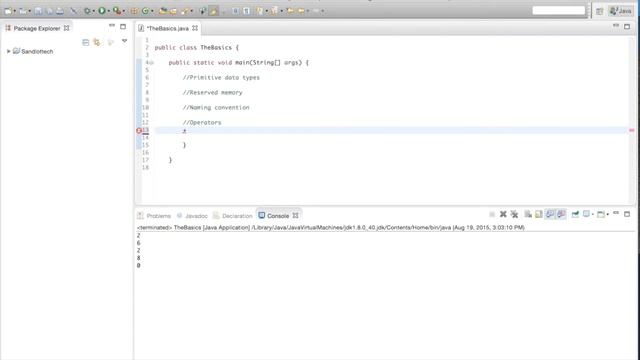
Task: Close the TheBasics.java editor tab
Action: [195, 28]
